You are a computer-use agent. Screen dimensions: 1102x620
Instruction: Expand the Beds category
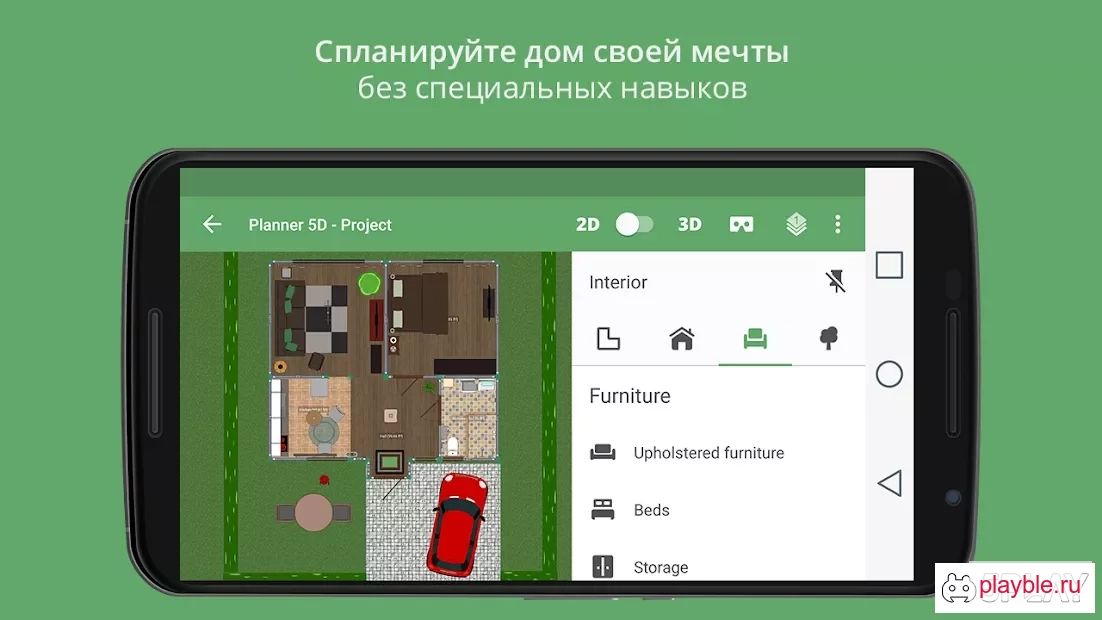tap(718, 510)
